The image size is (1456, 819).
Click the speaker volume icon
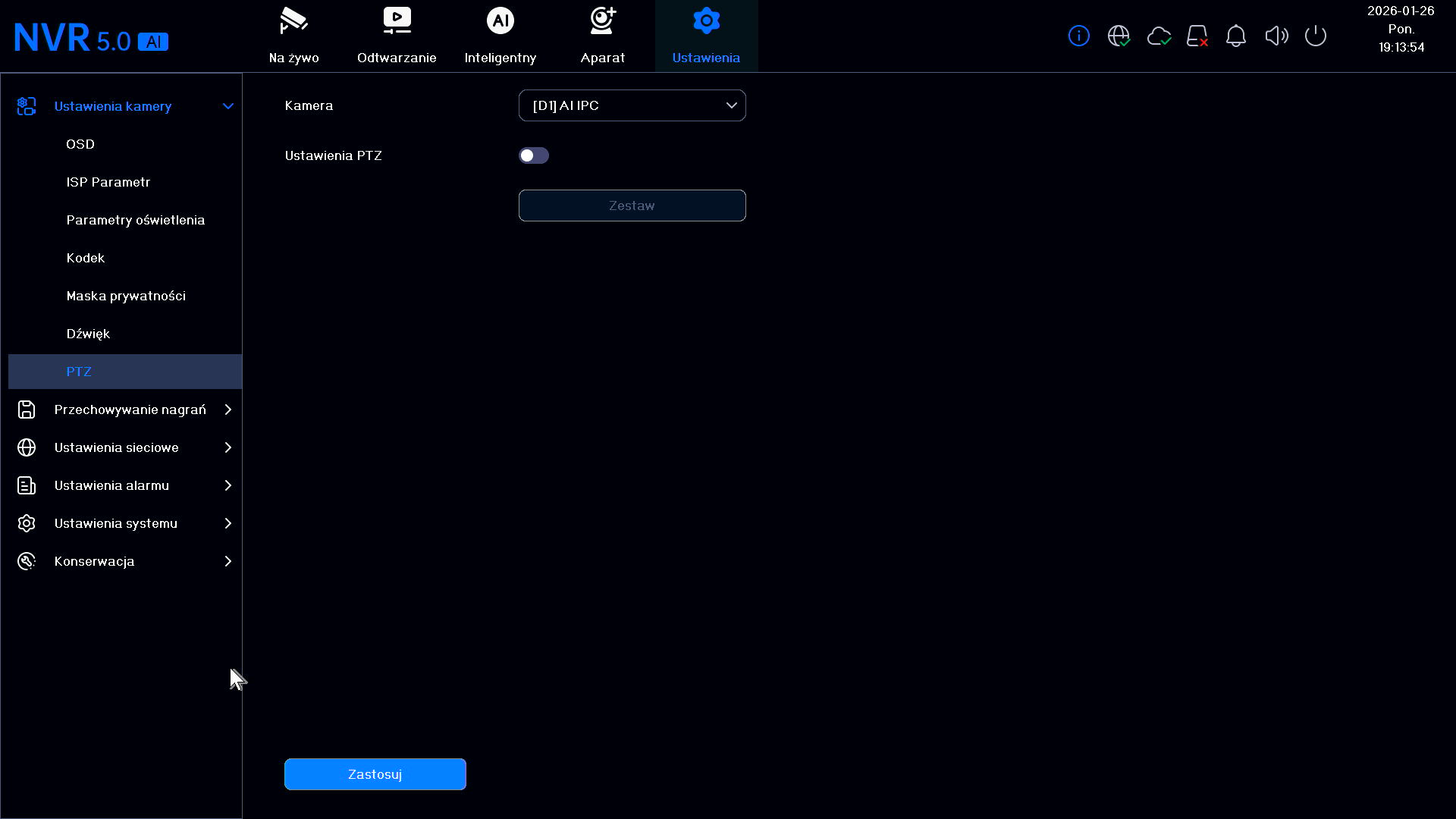coord(1276,36)
